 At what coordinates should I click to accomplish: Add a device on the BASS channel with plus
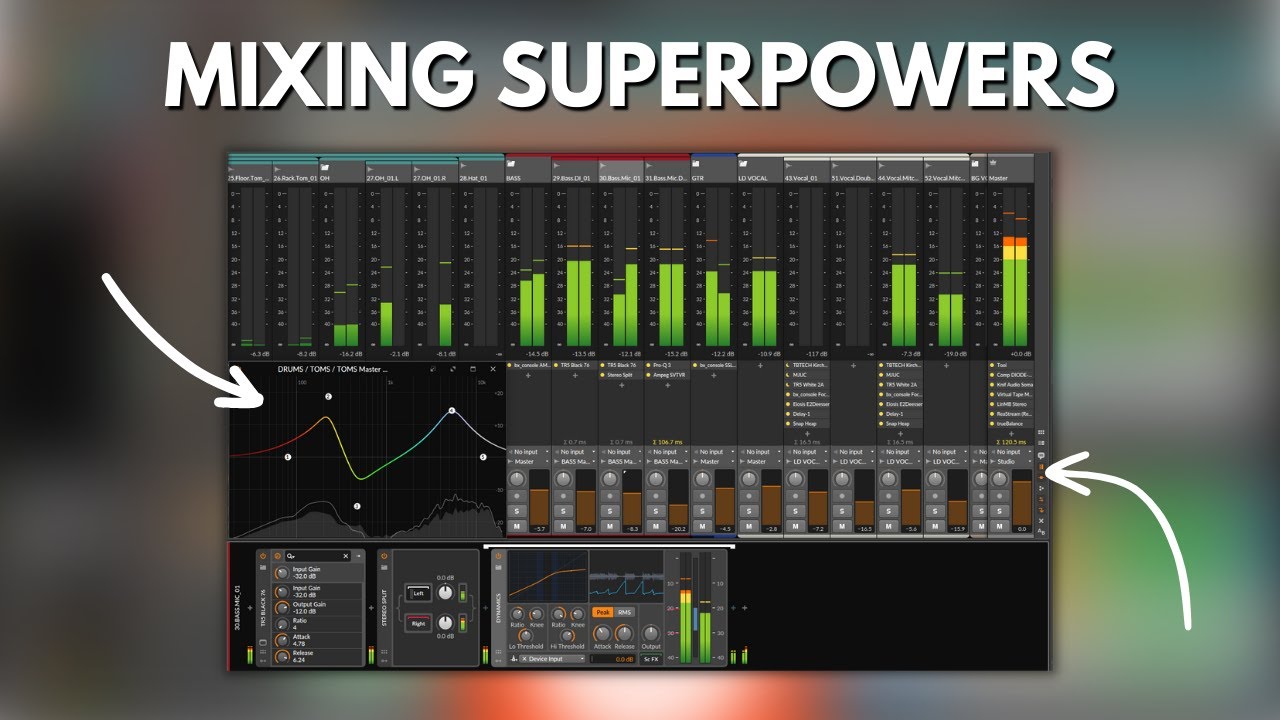coord(528,376)
